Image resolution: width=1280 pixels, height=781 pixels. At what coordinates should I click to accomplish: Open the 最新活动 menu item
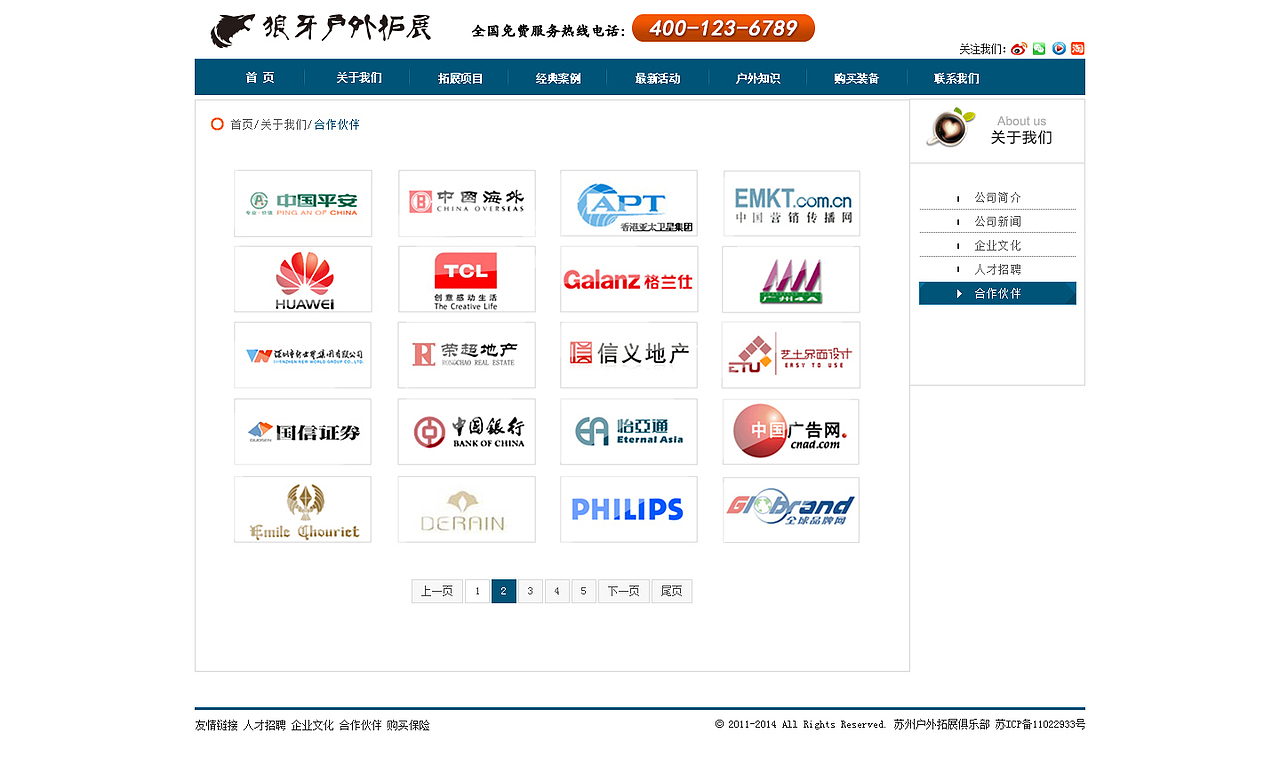pyautogui.click(x=657, y=78)
